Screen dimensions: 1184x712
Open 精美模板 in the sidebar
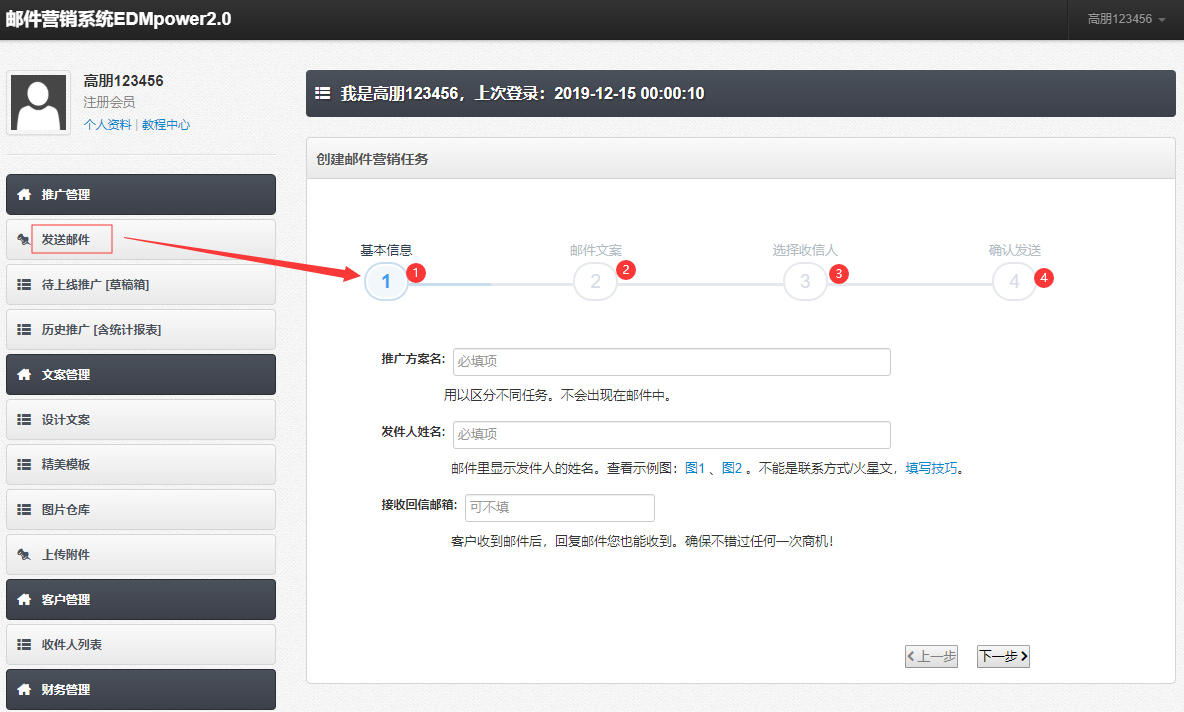coord(140,464)
